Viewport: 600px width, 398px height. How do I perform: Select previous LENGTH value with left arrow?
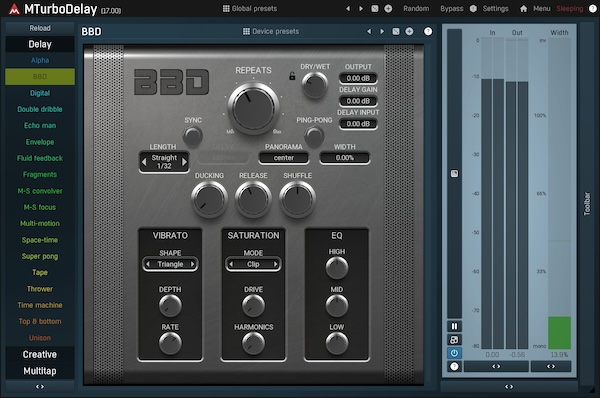(x=144, y=162)
